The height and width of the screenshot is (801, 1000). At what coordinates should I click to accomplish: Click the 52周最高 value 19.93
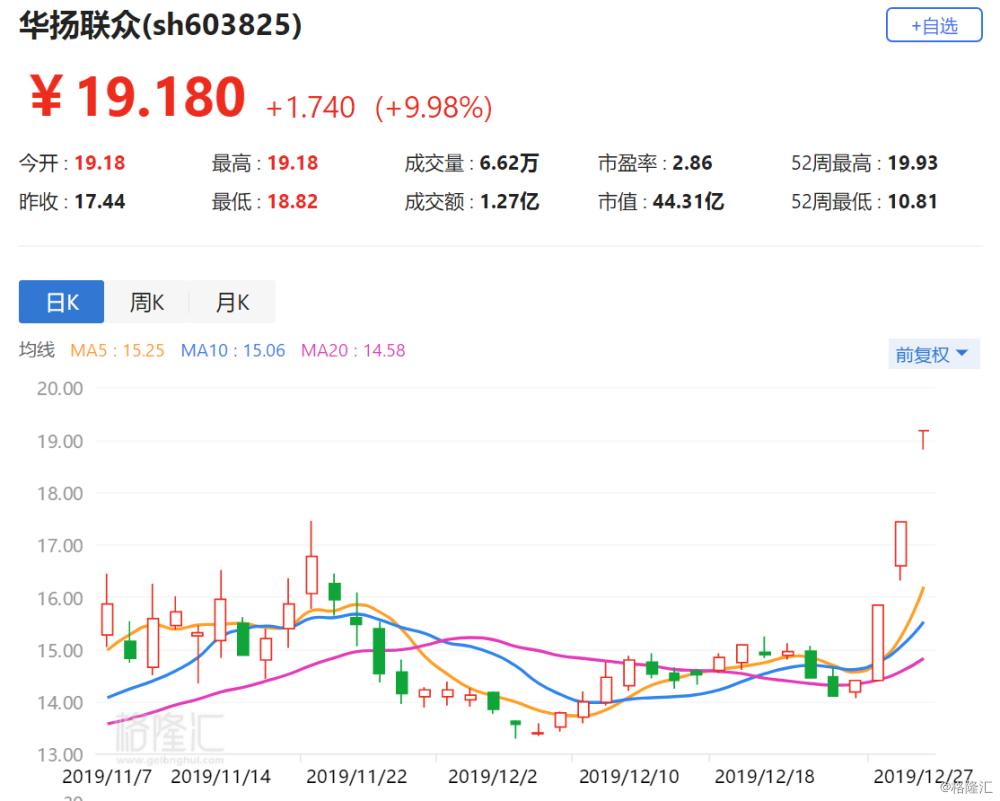tap(913, 163)
